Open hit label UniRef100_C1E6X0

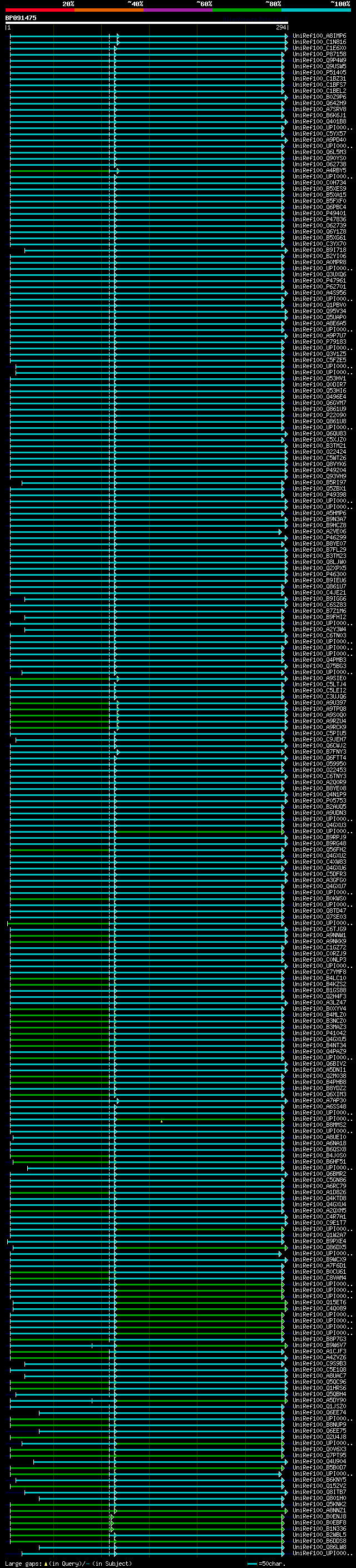pyautogui.click(x=319, y=48)
